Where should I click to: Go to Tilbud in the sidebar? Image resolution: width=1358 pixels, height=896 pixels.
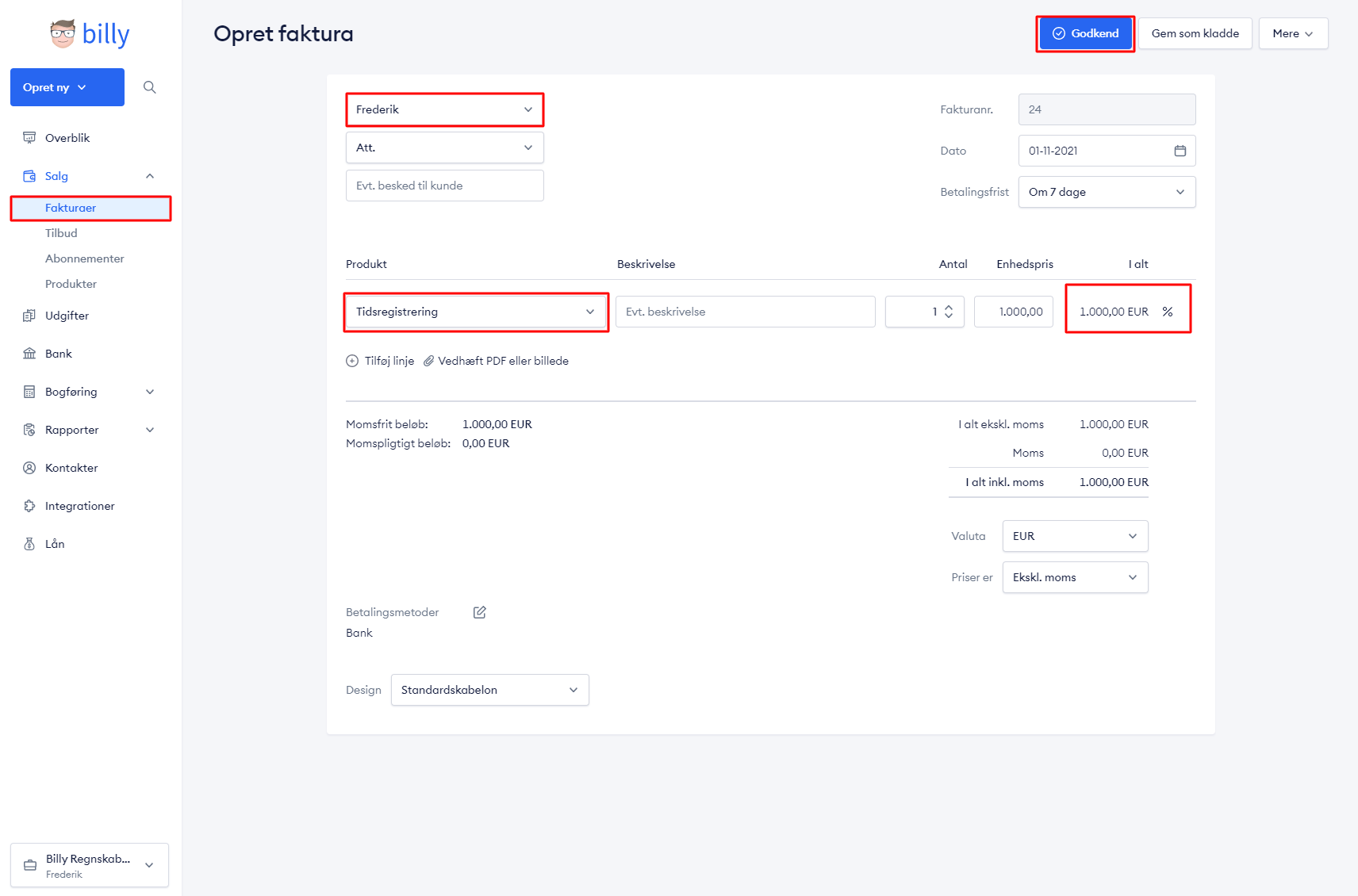(61, 233)
